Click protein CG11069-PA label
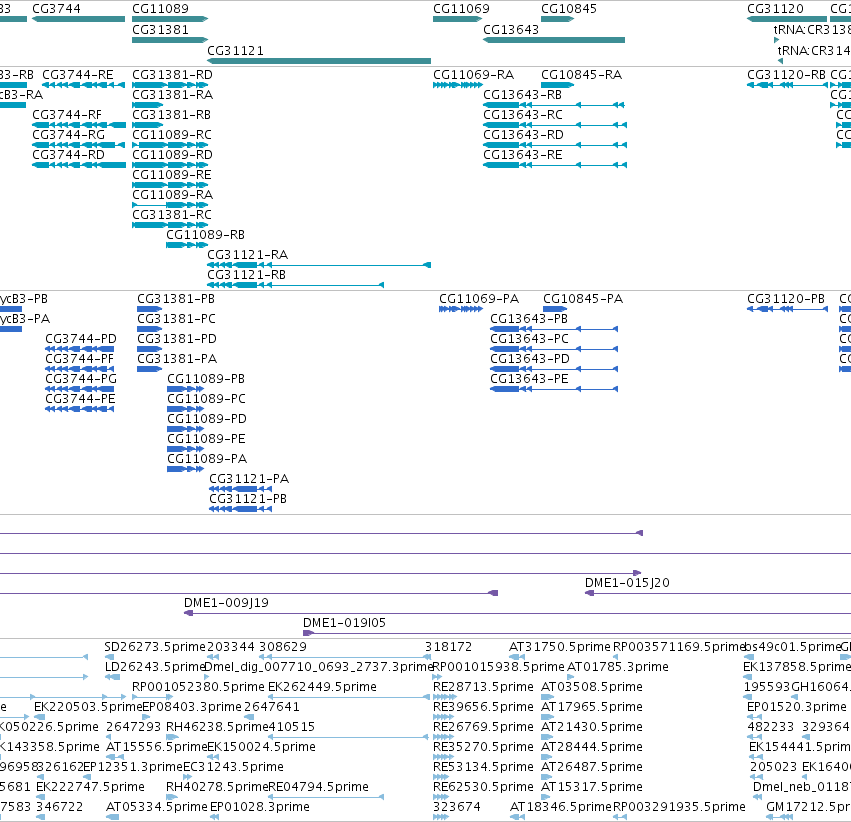The image size is (851, 822). pos(479,299)
